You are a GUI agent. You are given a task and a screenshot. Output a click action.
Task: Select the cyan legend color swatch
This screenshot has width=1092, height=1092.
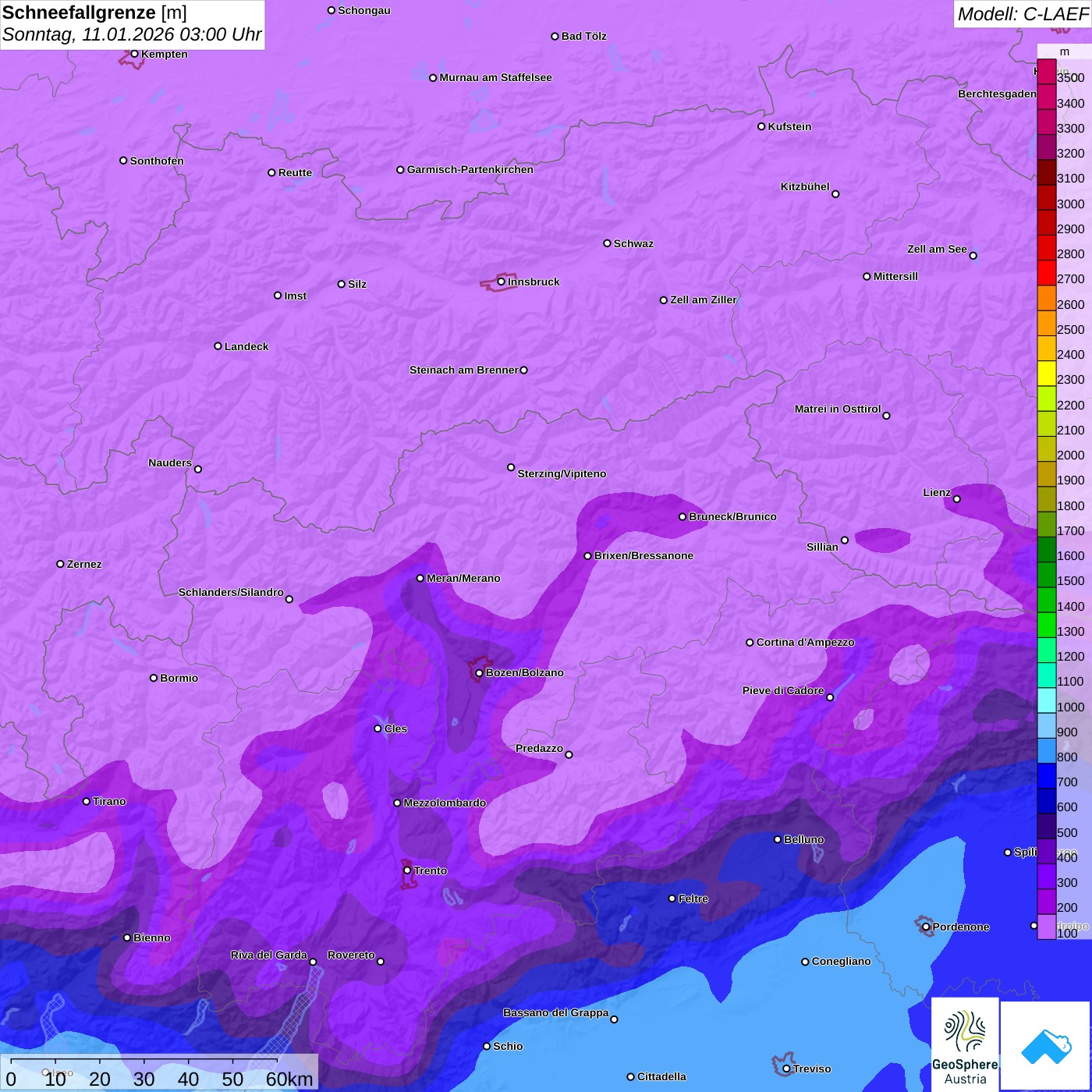pyautogui.click(x=1046, y=700)
